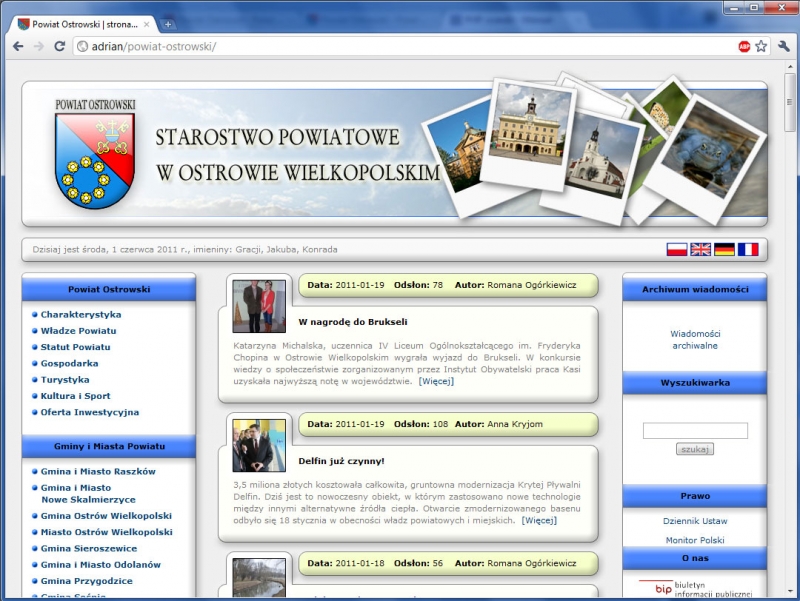800x601 pixels.
Task: Click the 'Gminy i Miasta Powiatu' header
Action: 109,446
